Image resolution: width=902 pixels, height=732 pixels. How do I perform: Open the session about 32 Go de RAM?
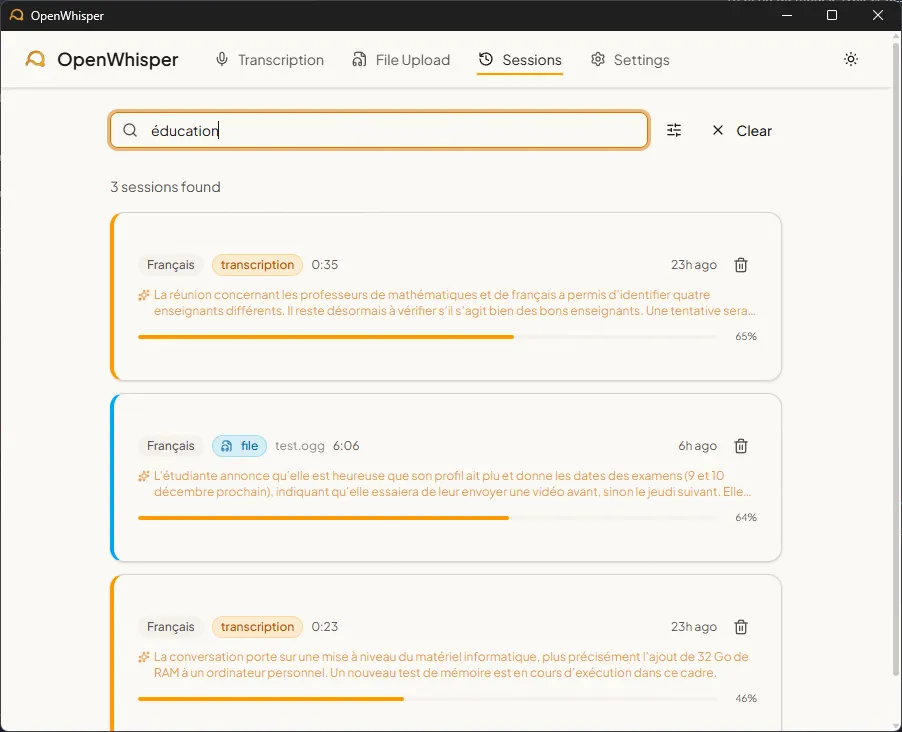tap(450, 665)
